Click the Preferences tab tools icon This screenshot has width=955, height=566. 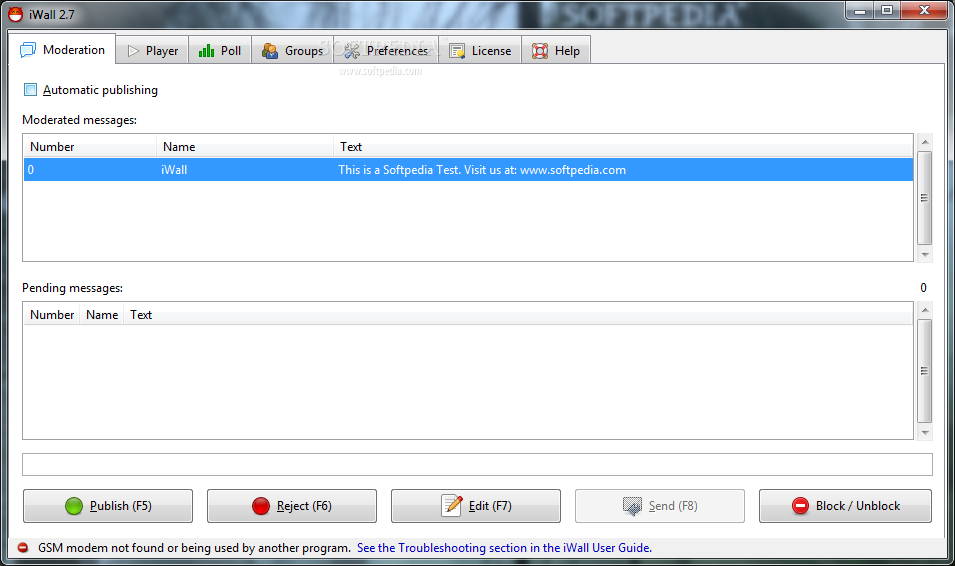(x=352, y=51)
